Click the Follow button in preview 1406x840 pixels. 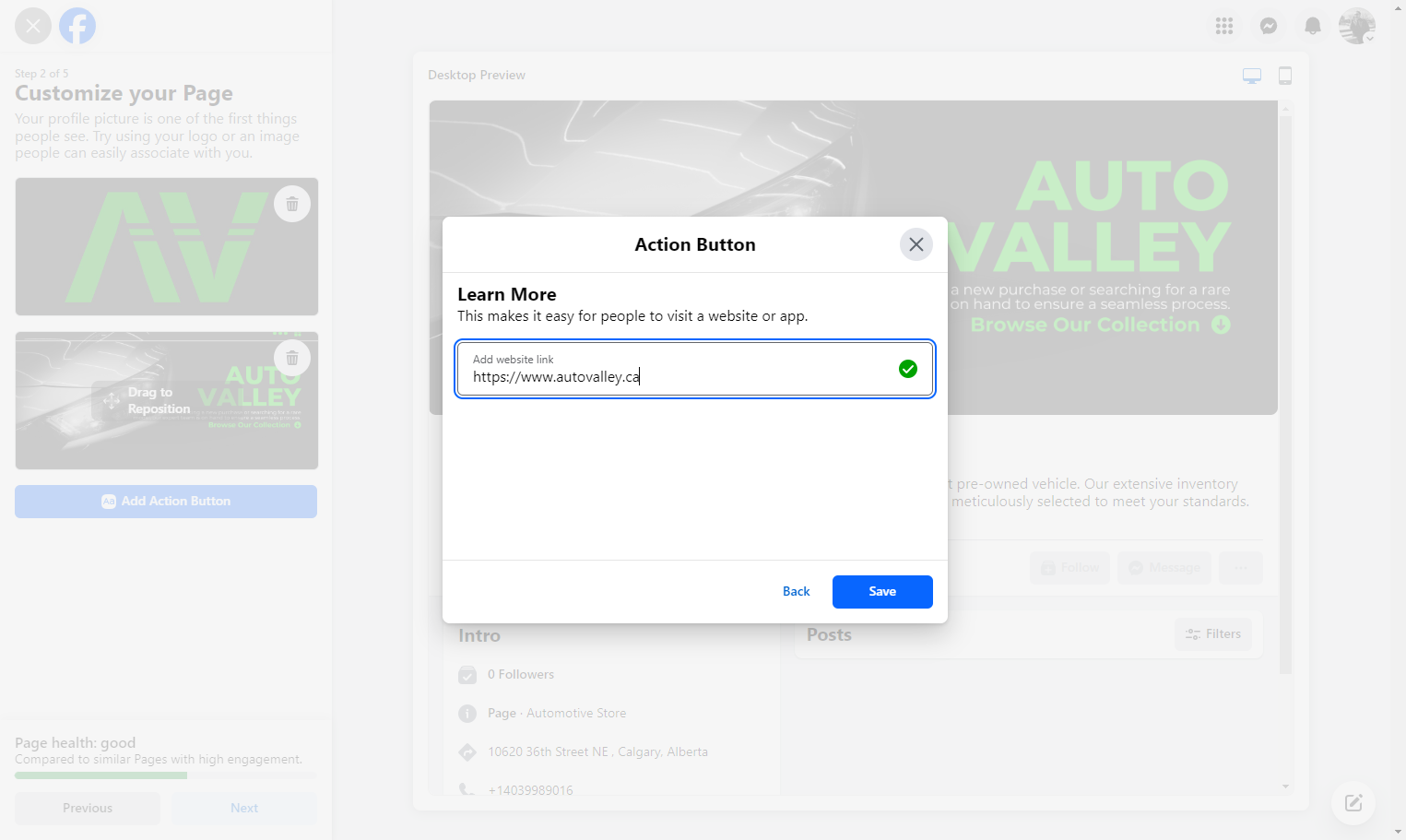1070,568
